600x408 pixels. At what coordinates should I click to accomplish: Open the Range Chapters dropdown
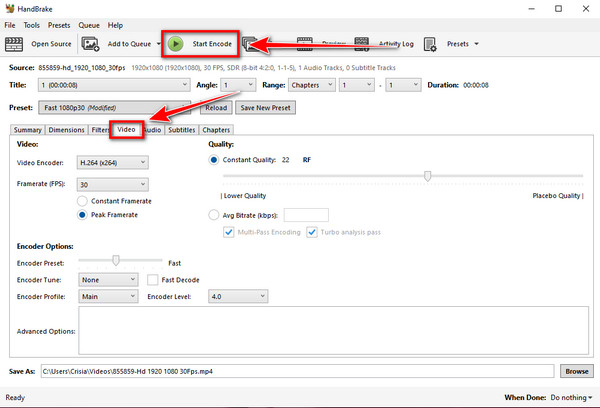(312, 85)
